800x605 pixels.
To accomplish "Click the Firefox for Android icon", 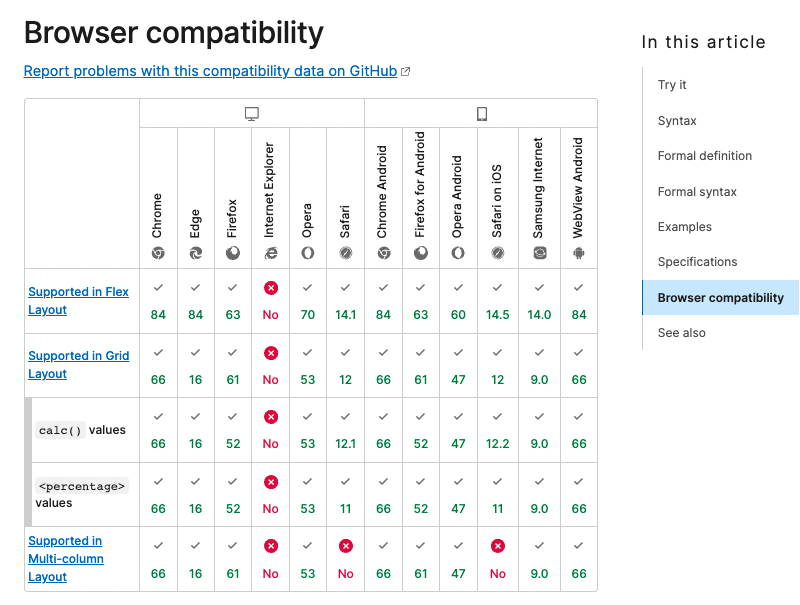I will click(x=421, y=253).
